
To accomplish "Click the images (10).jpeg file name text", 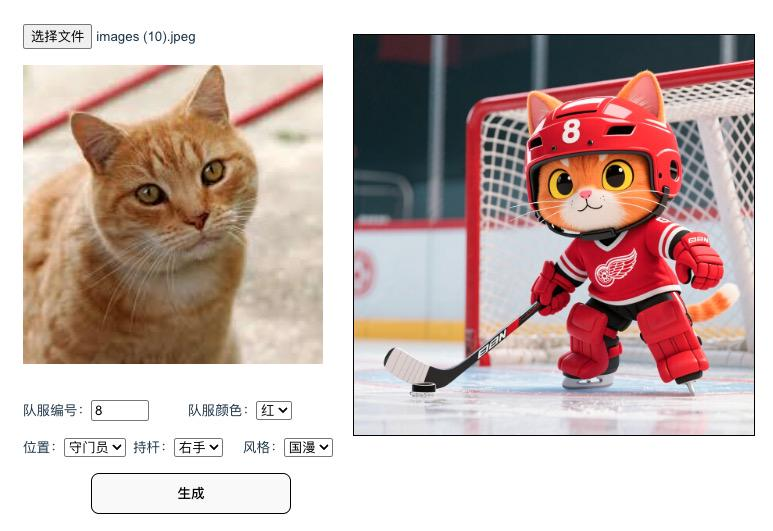I will point(146,37).
